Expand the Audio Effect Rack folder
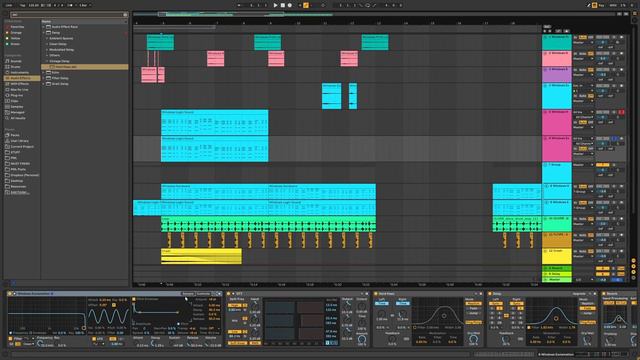The height and width of the screenshot is (360, 640). pyautogui.click(x=44, y=27)
